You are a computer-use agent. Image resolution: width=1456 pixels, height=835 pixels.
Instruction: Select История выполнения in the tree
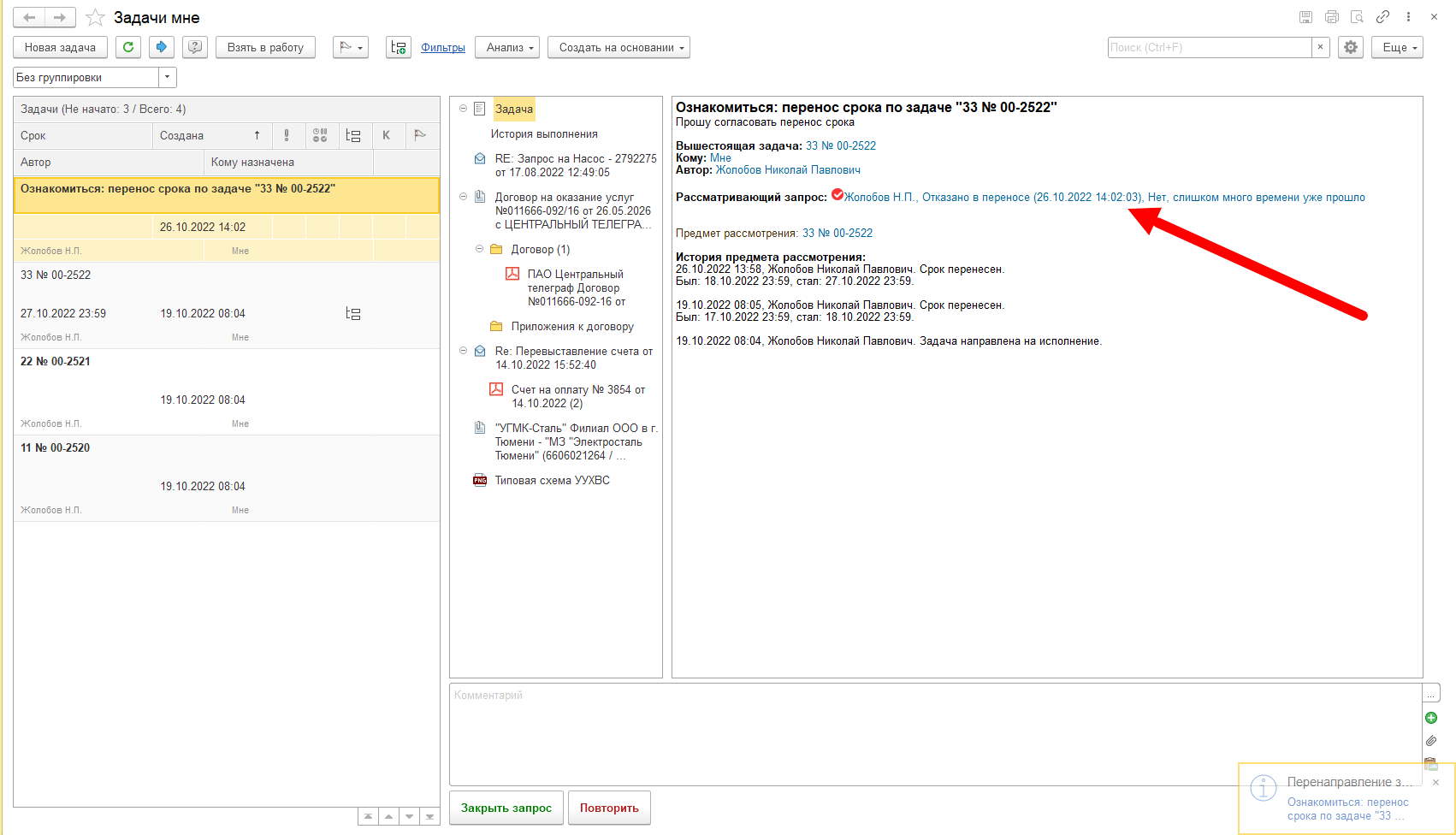tap(544, 133)
